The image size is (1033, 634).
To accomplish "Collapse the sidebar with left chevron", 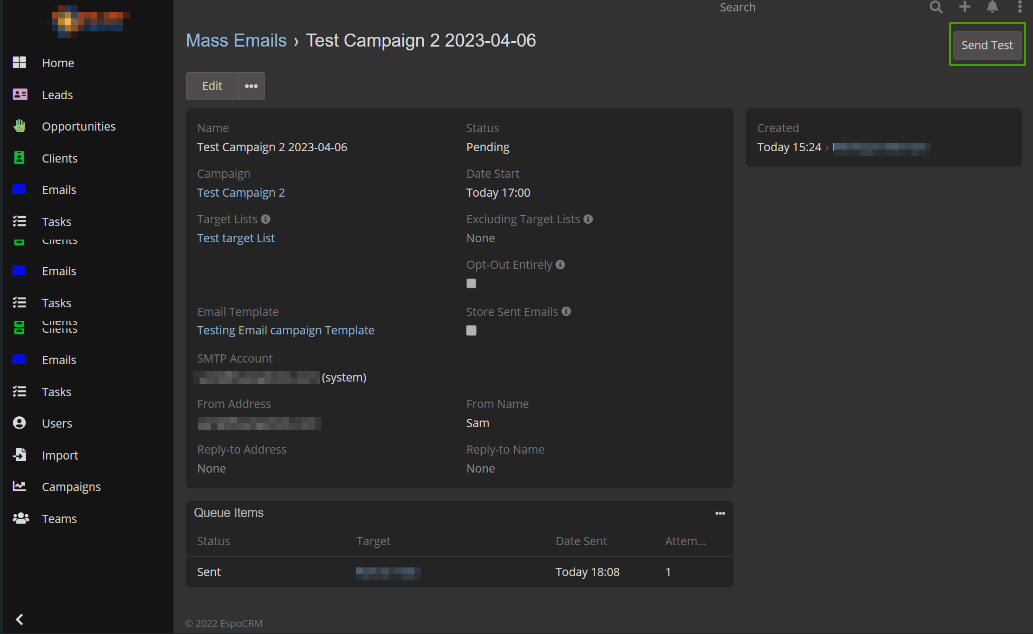I will point(19,619).
